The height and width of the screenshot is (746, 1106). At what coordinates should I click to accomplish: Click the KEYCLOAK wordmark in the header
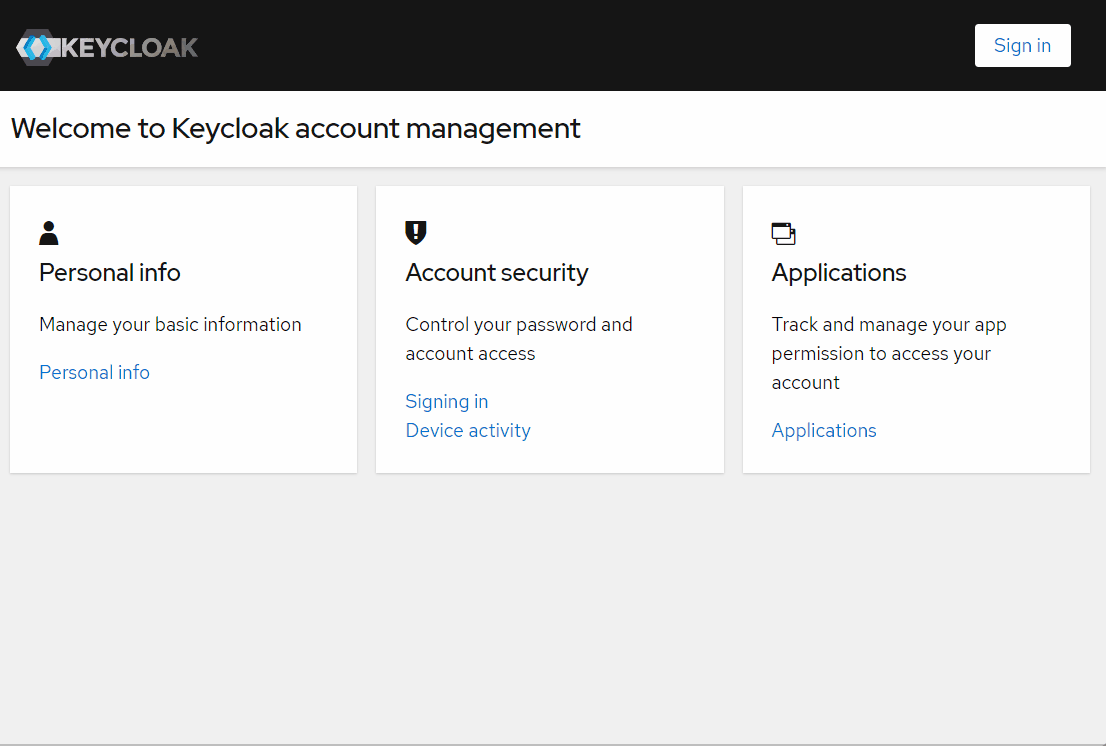pyautogui.click(x=130, y=46)
